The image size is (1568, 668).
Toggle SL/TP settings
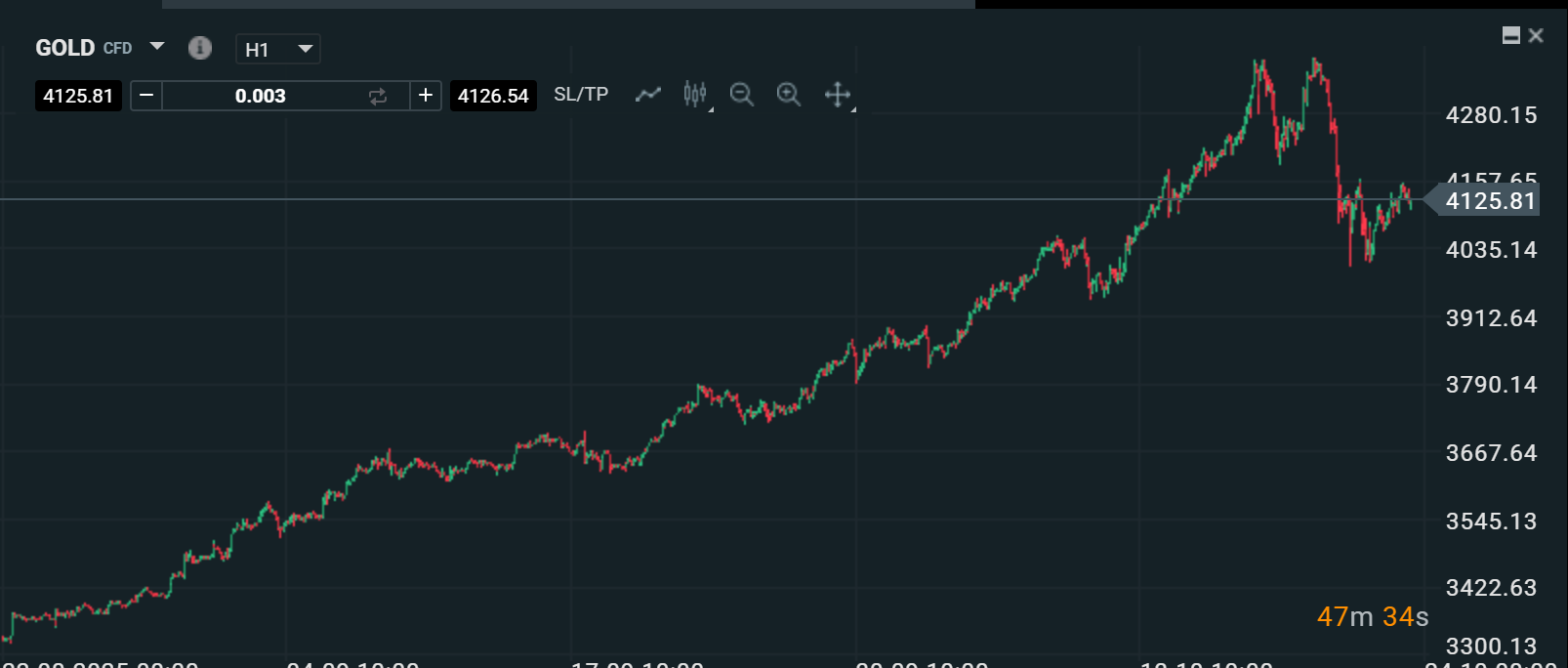581,95
